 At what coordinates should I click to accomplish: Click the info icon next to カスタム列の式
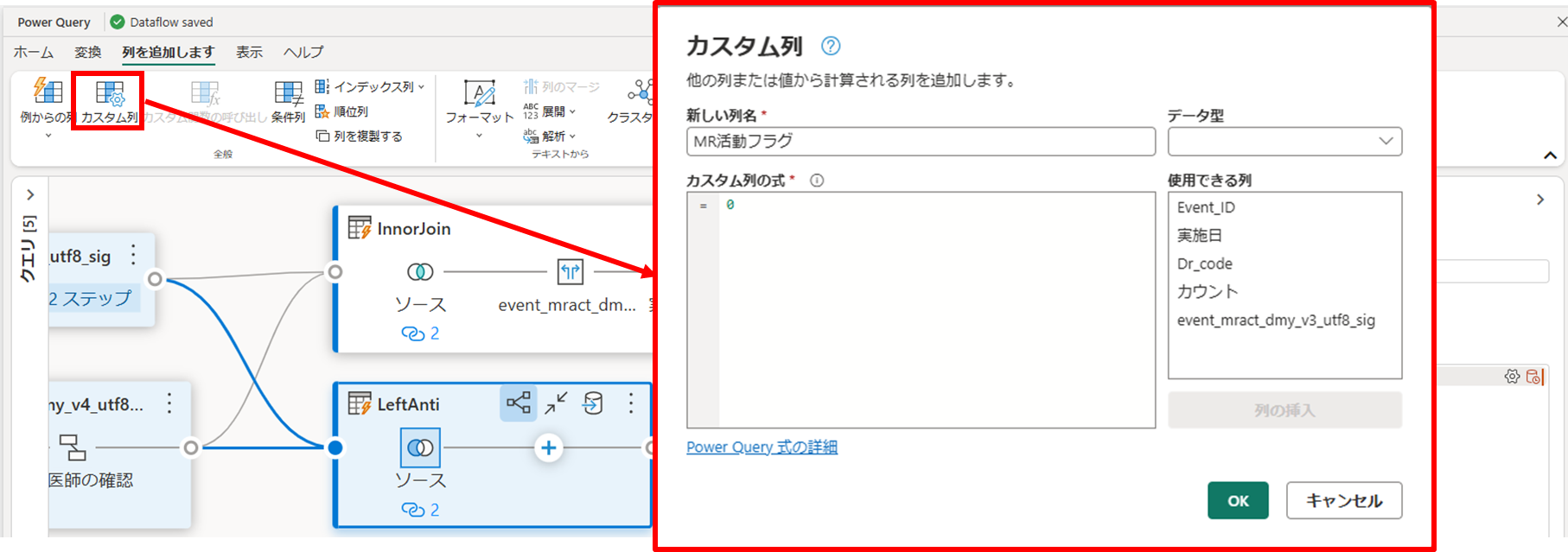[x=817, y=181]
